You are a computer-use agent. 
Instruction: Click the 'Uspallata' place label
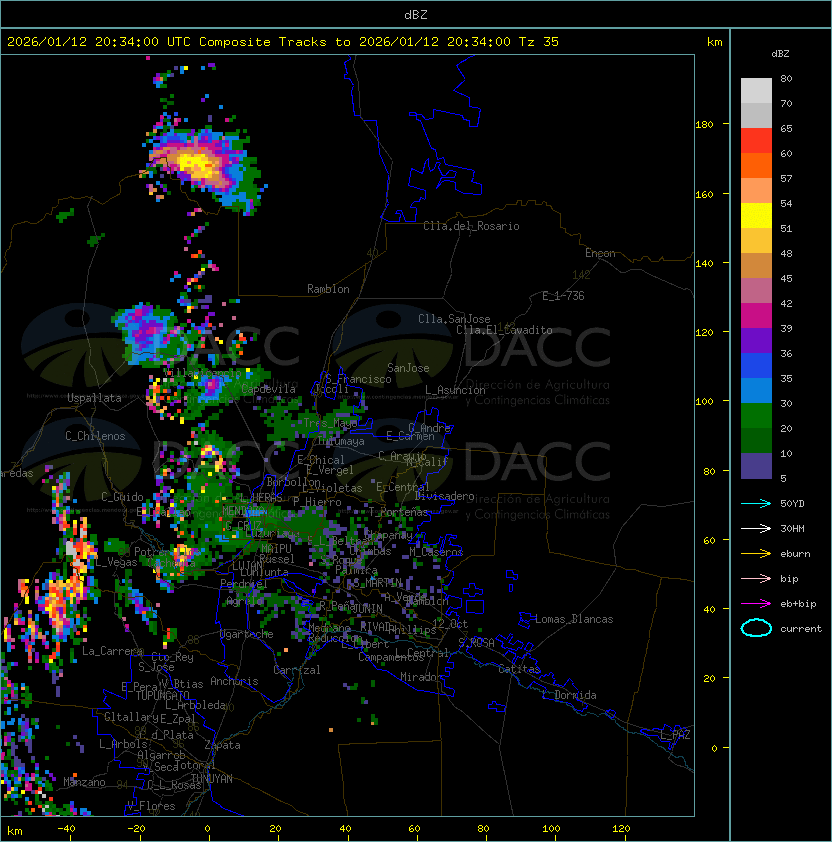pyautogui.click(x=94, y=398)
